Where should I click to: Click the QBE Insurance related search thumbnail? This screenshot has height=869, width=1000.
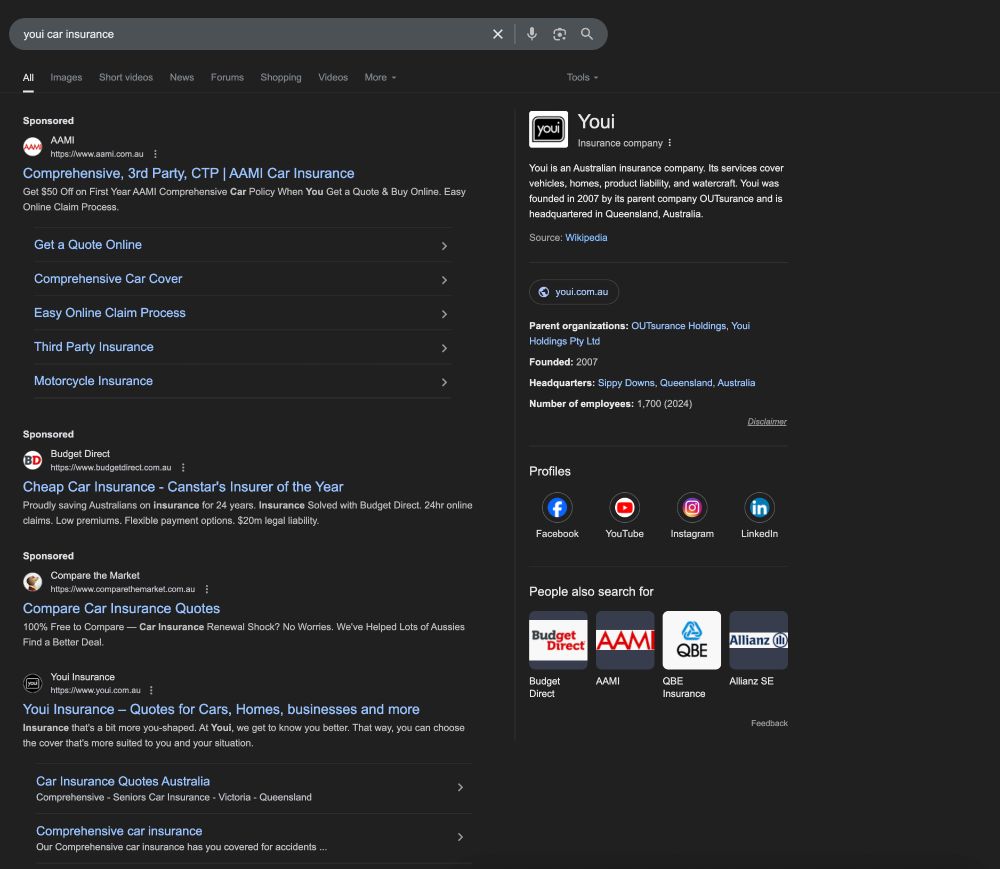(x=692, y=640)
